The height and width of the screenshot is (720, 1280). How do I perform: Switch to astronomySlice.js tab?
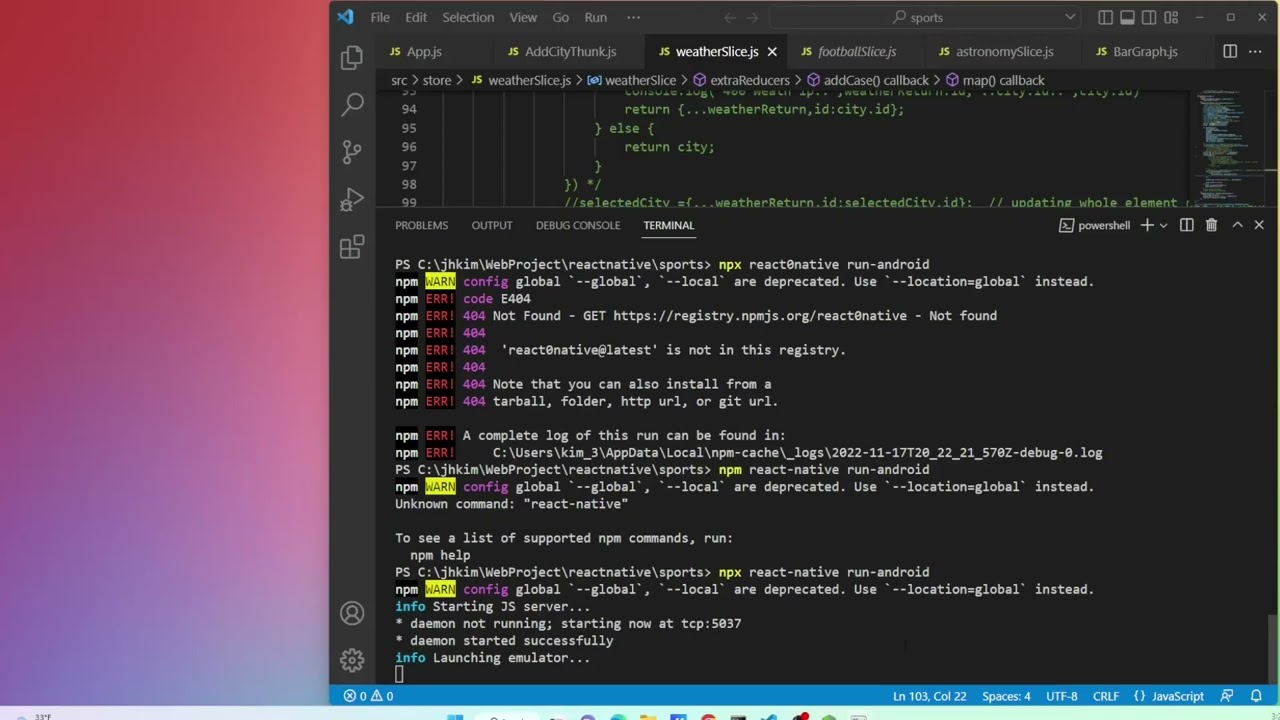[1004, 52]
